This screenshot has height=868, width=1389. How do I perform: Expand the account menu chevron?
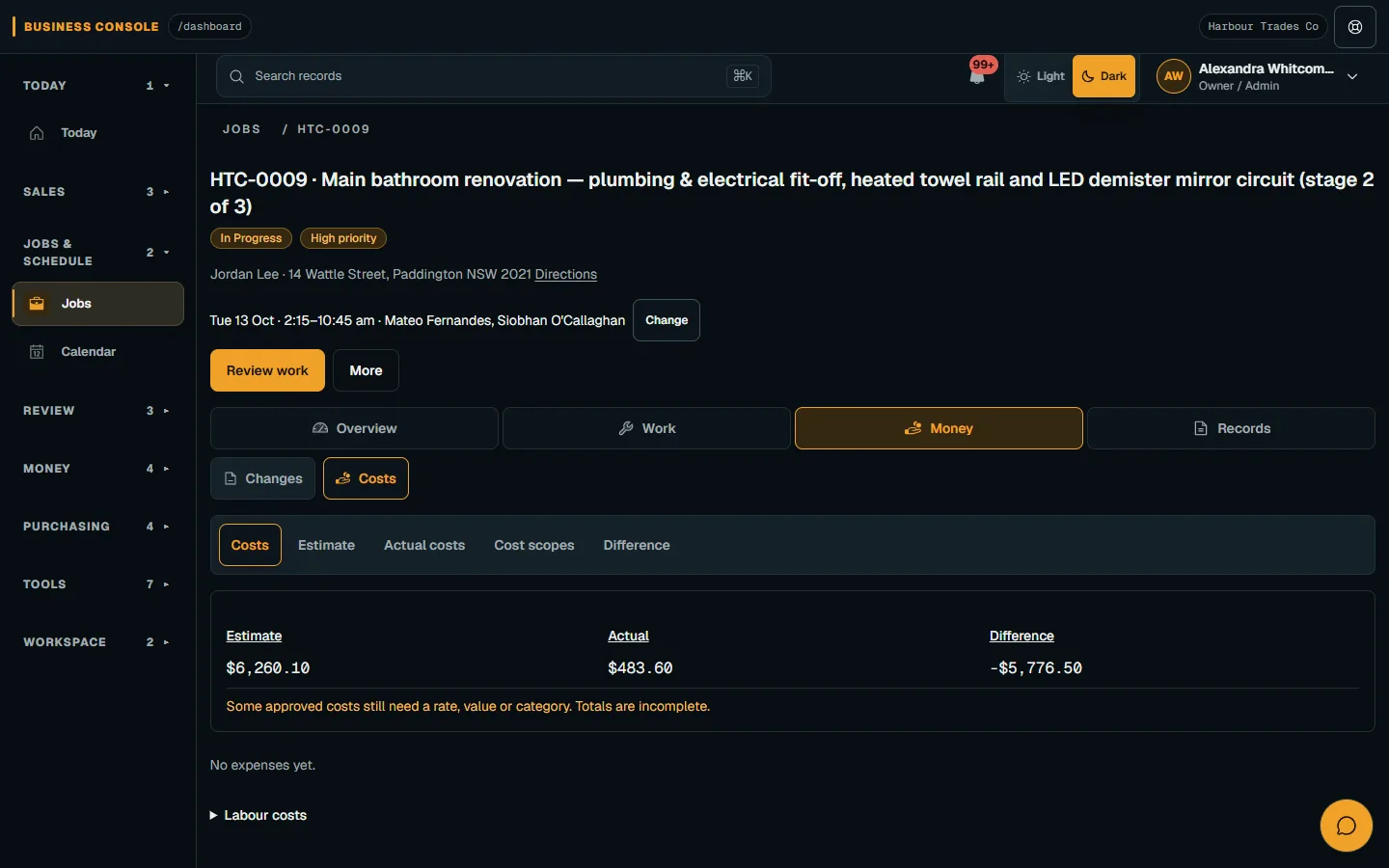1352,76
